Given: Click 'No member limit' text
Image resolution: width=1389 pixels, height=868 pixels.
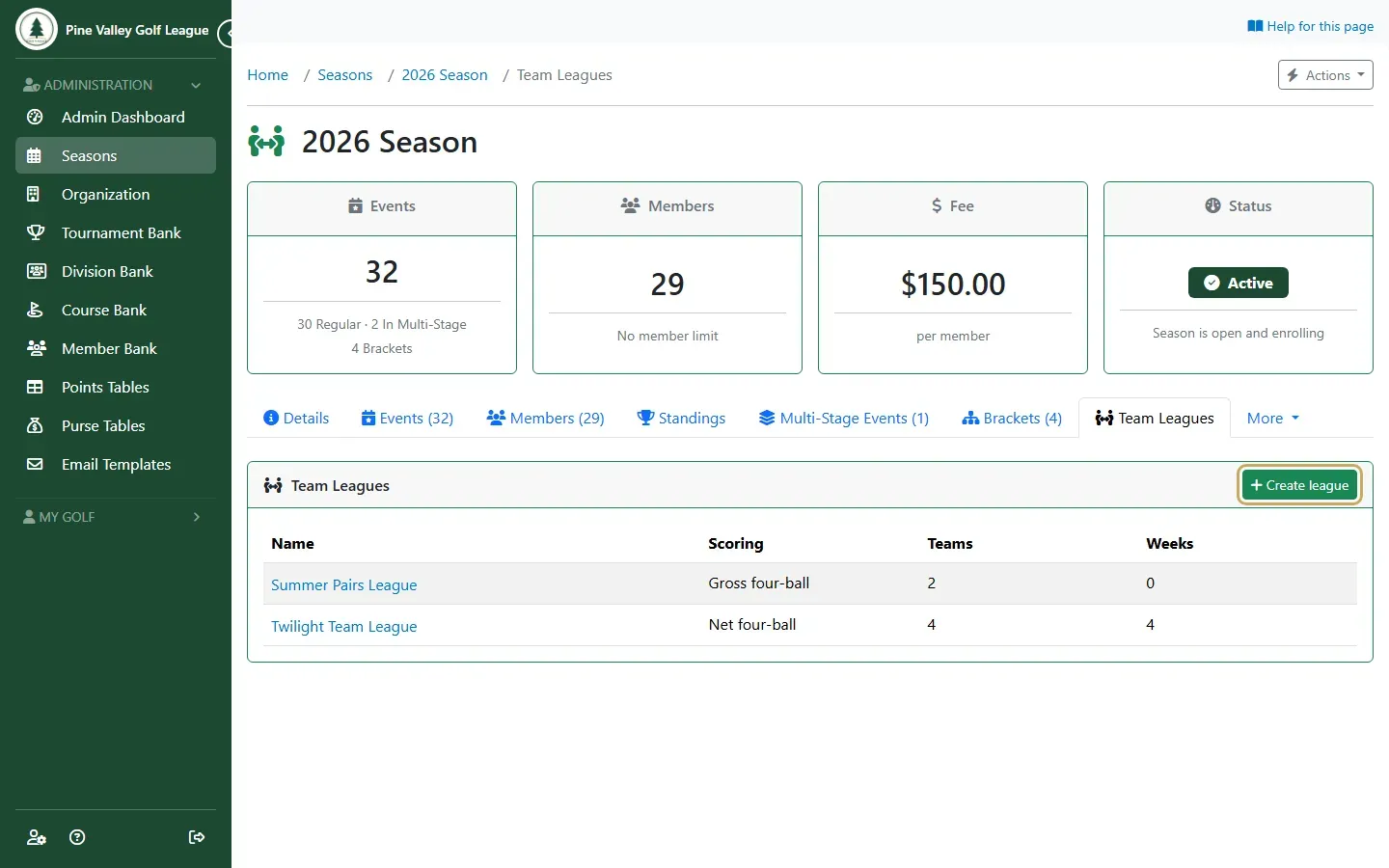Looking at the screenshot, I should click(x=667, y=336).
